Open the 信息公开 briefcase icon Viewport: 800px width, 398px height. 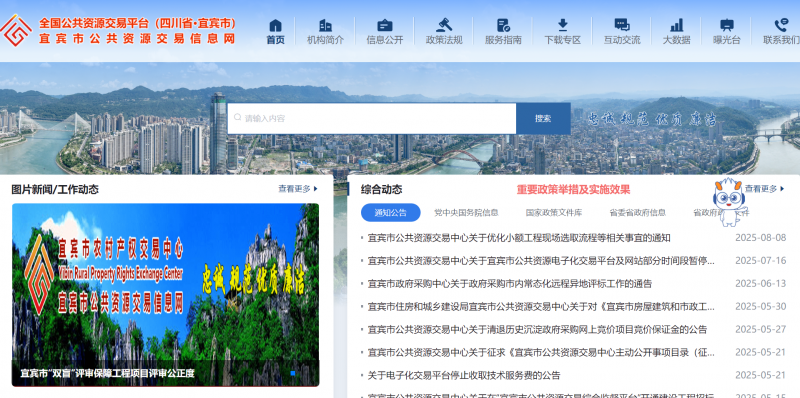[385, 25]
